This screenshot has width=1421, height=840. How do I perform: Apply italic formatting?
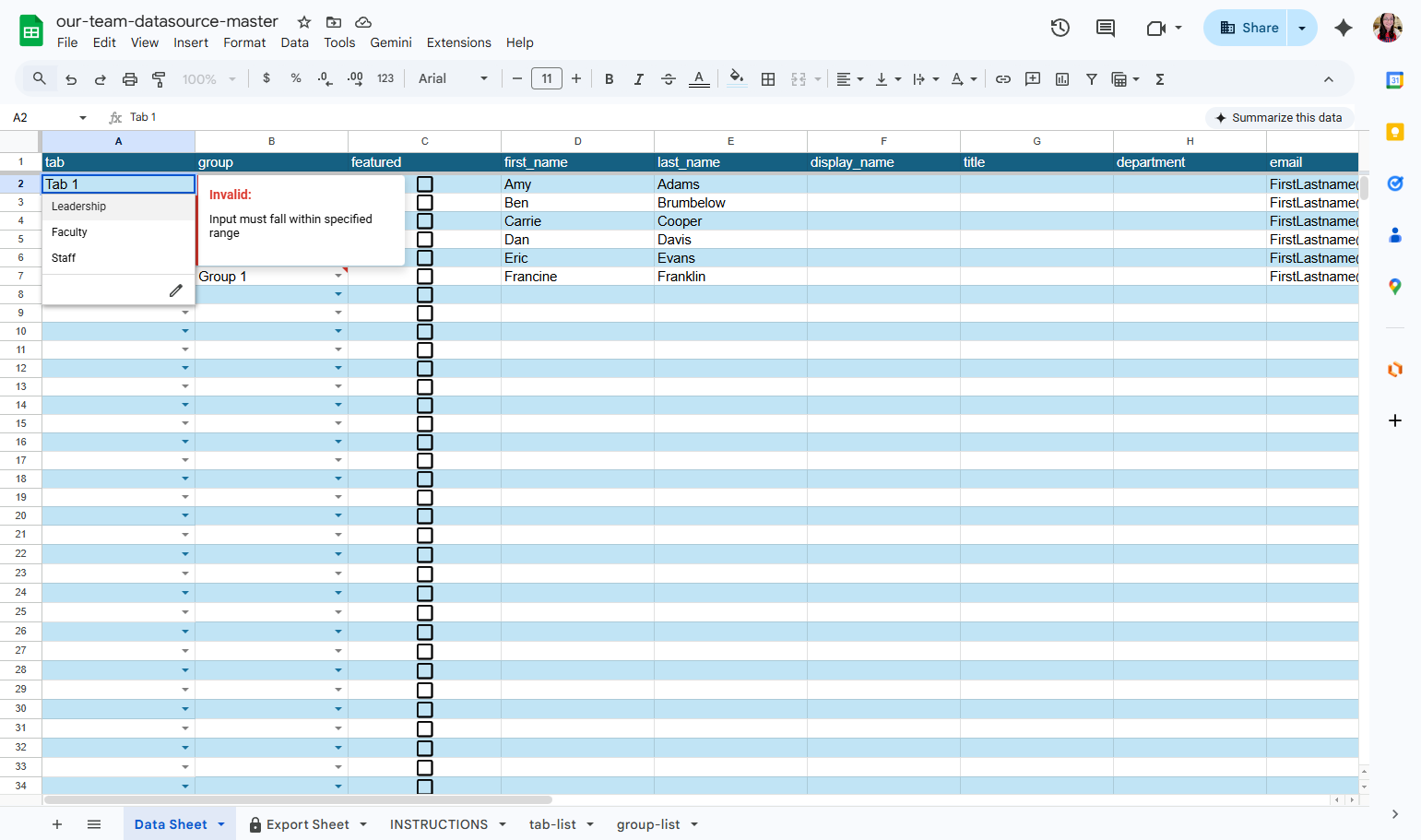pyautogui.click(x=638, y=79)
